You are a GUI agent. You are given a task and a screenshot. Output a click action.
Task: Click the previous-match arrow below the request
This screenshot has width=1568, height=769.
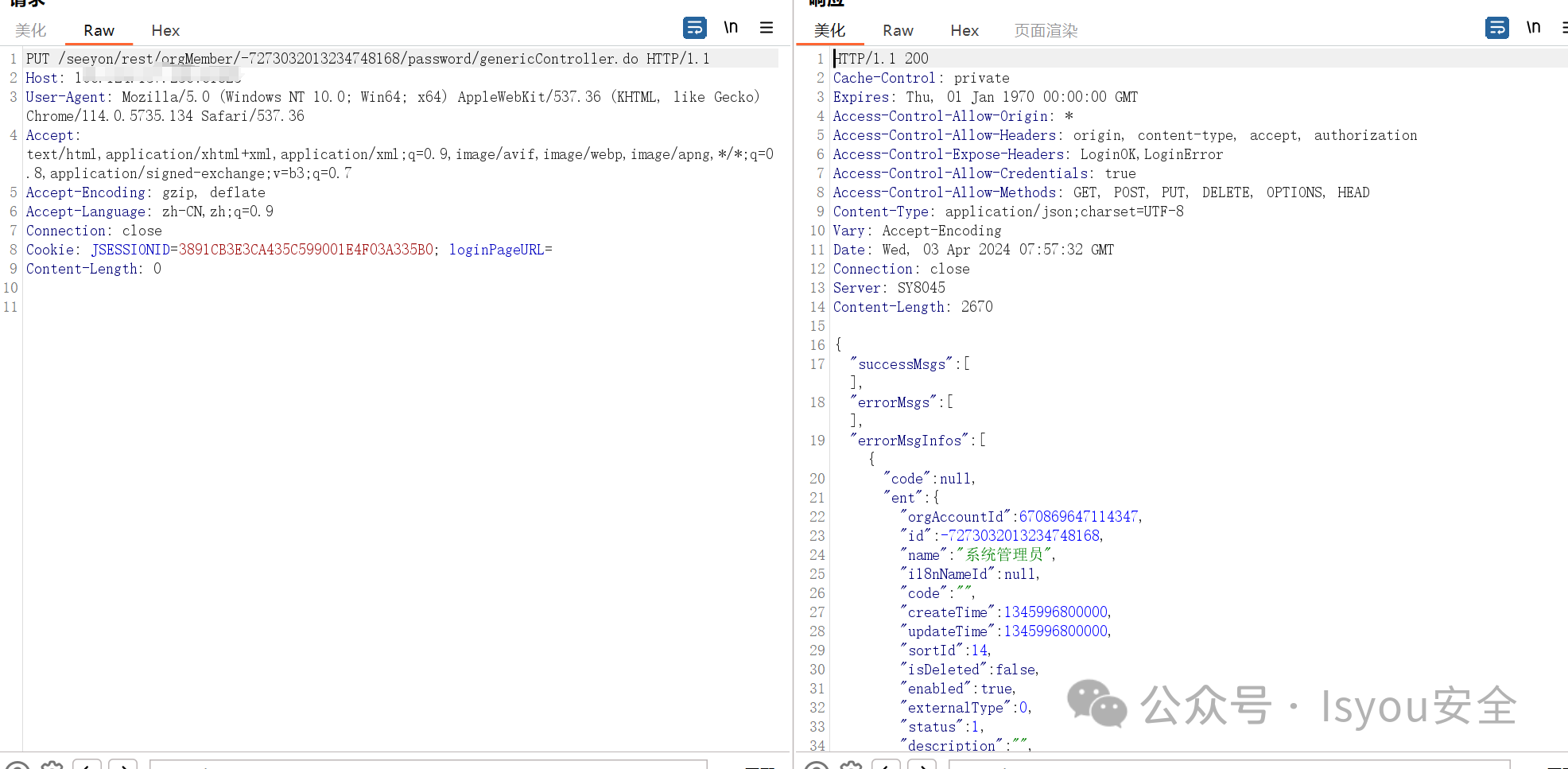tap(86, 765)
